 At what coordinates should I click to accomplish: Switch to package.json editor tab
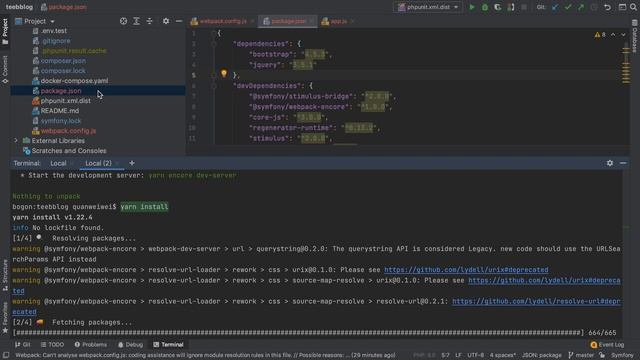288,21
